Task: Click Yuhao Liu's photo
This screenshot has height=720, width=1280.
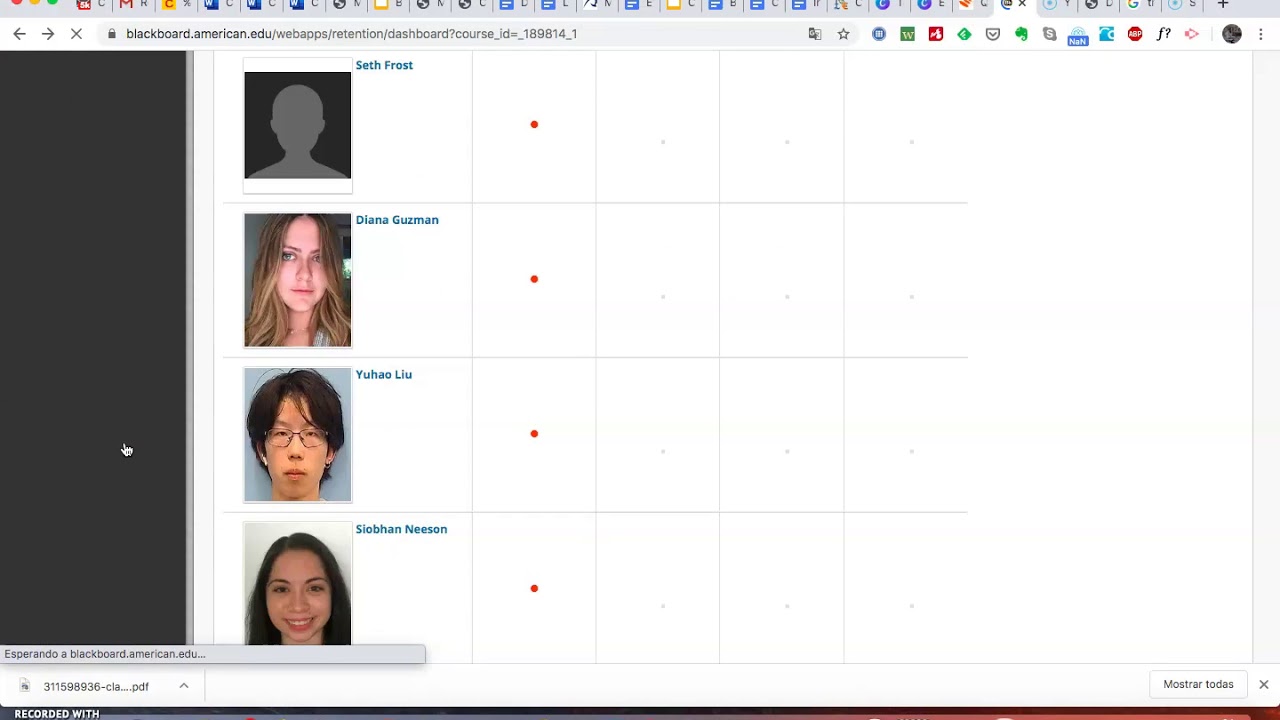Action: click(298, 434)
